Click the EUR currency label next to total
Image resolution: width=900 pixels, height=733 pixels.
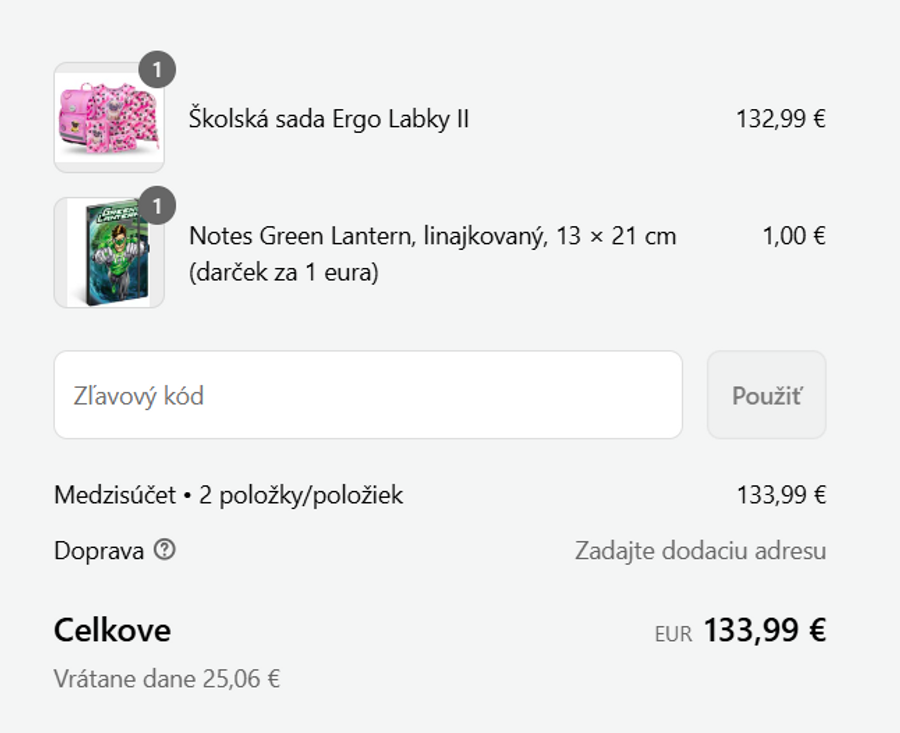point(671,631)
